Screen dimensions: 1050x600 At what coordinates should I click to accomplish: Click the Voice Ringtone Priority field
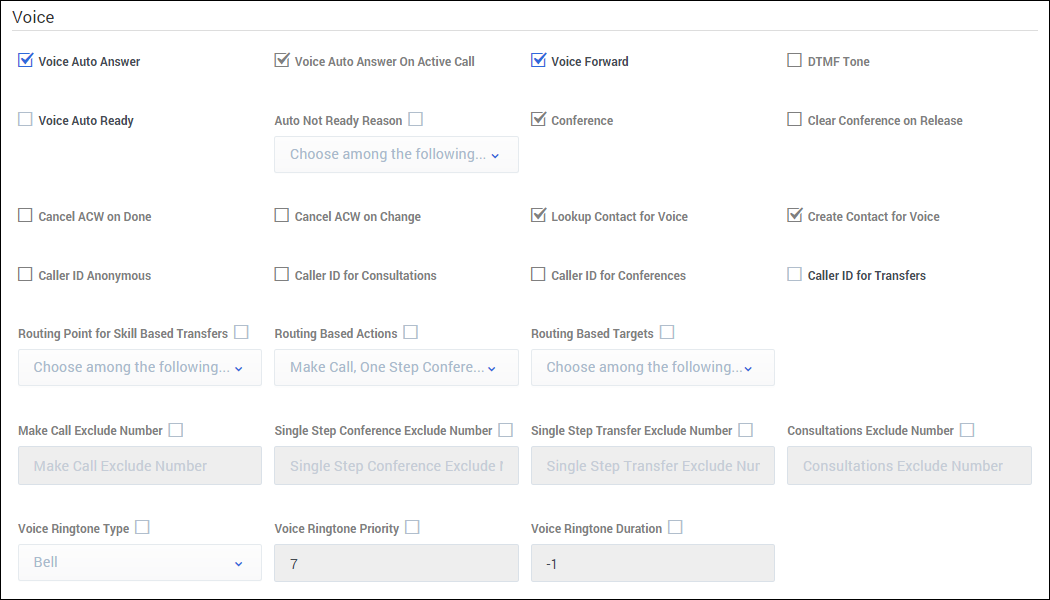396,563
